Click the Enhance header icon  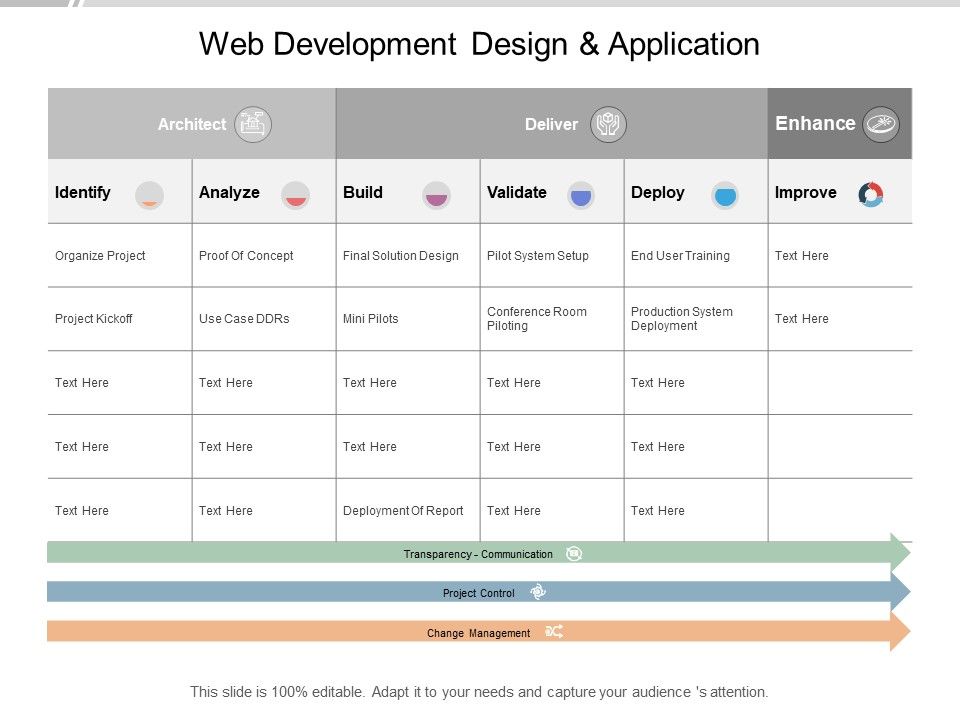coord(881,124)
